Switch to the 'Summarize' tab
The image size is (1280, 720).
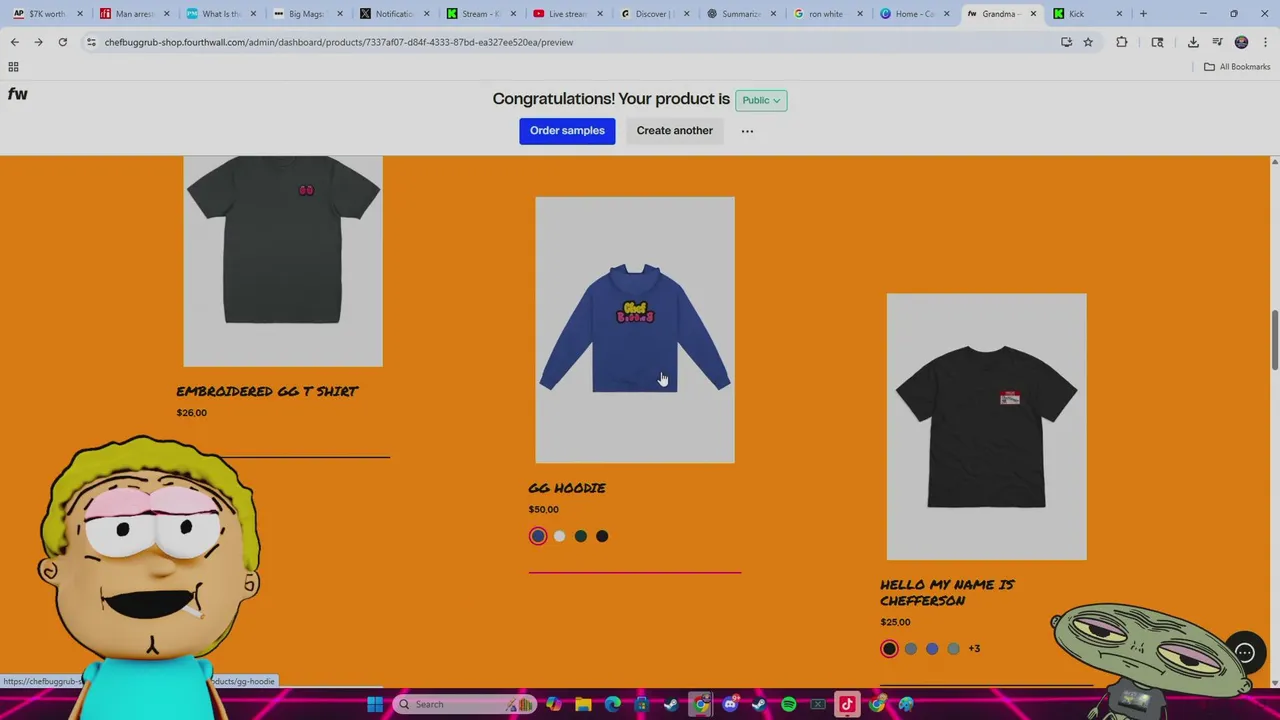coord(740,14)
